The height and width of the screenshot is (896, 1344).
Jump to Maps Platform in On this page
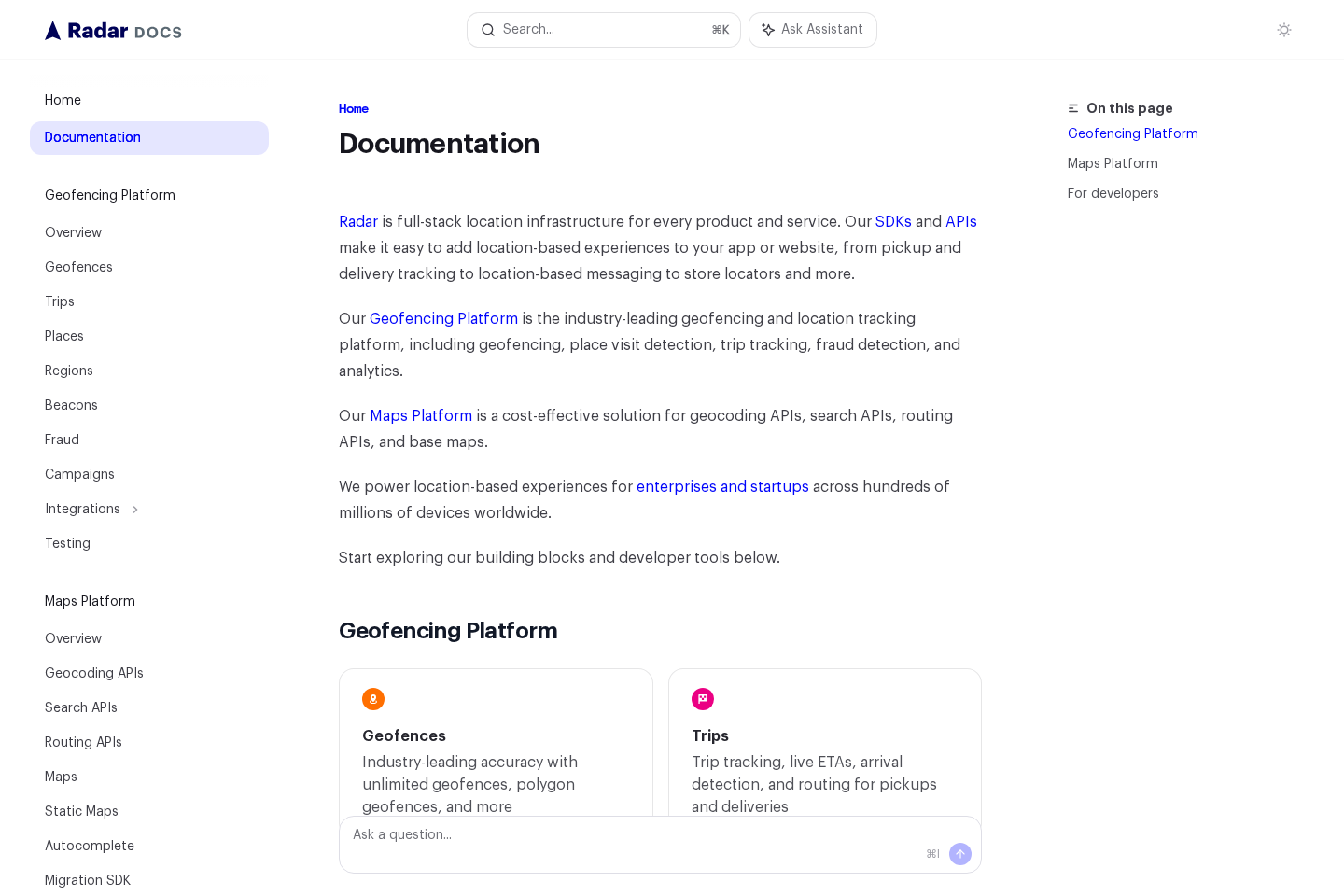pos(1113,163)
